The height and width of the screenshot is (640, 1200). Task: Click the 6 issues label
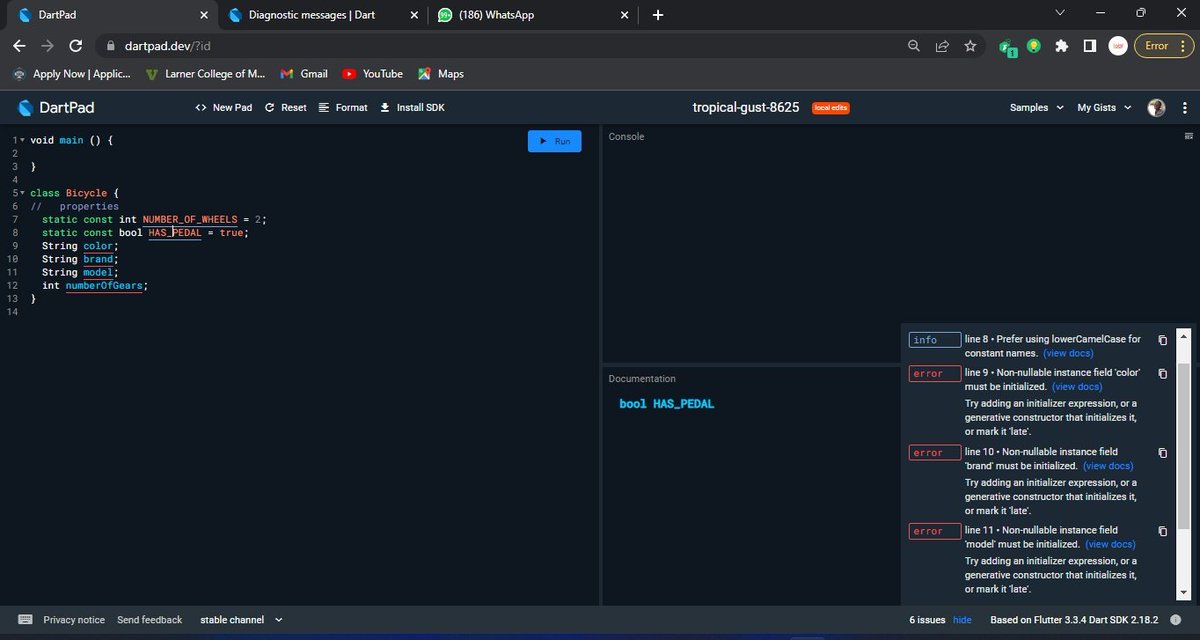(927, 620)
